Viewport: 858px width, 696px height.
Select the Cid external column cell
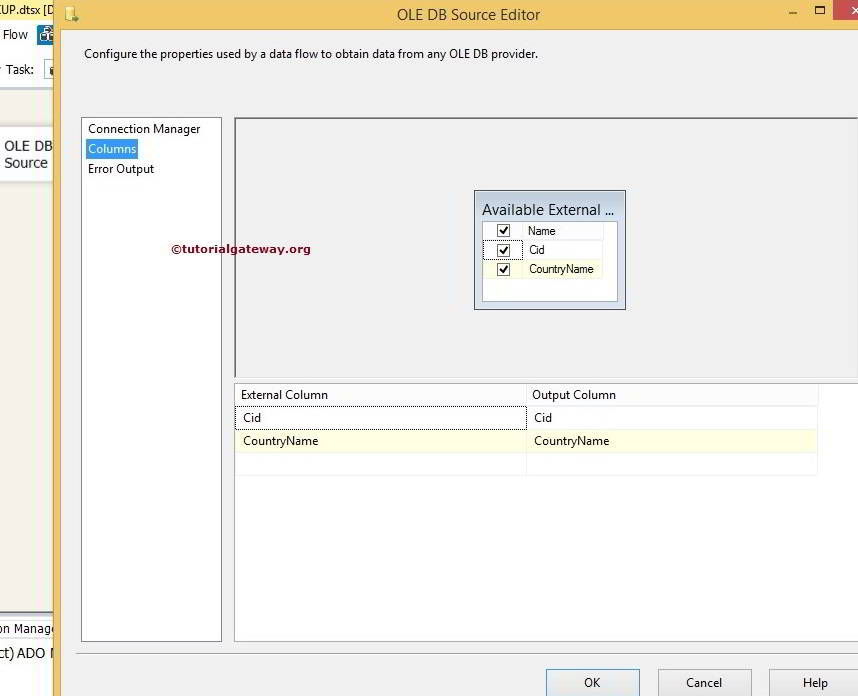tap(381, 417)
